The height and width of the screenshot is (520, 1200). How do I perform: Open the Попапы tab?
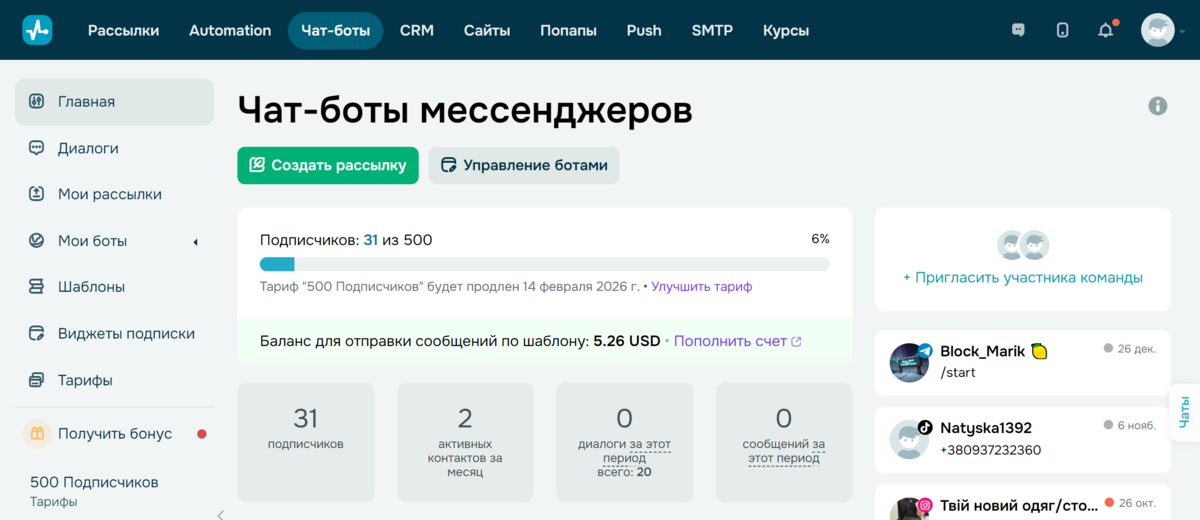(568, 30)
